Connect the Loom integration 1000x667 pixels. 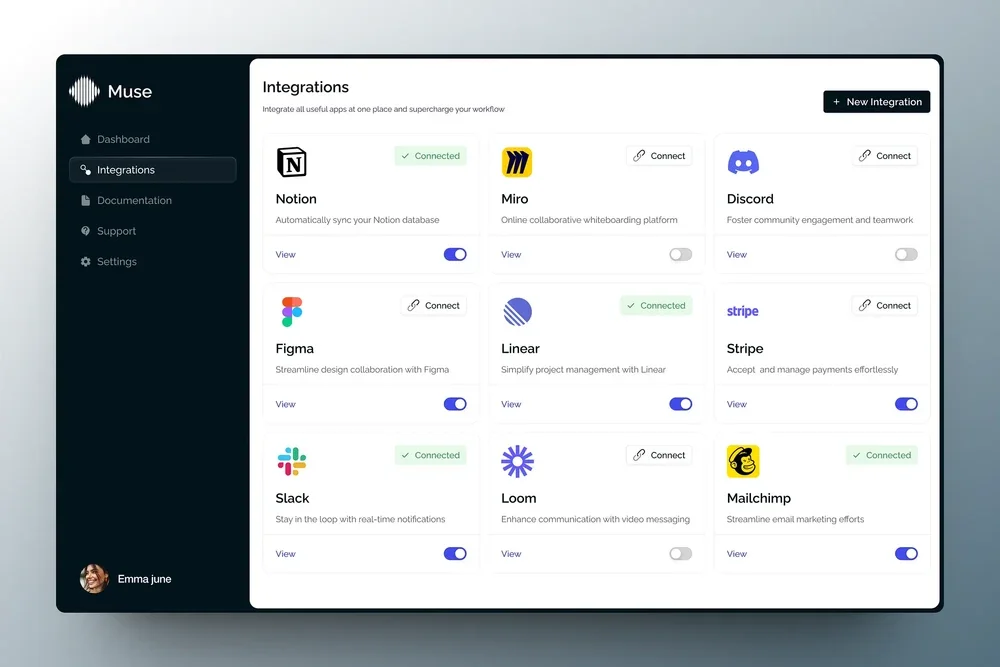[659, 455]
